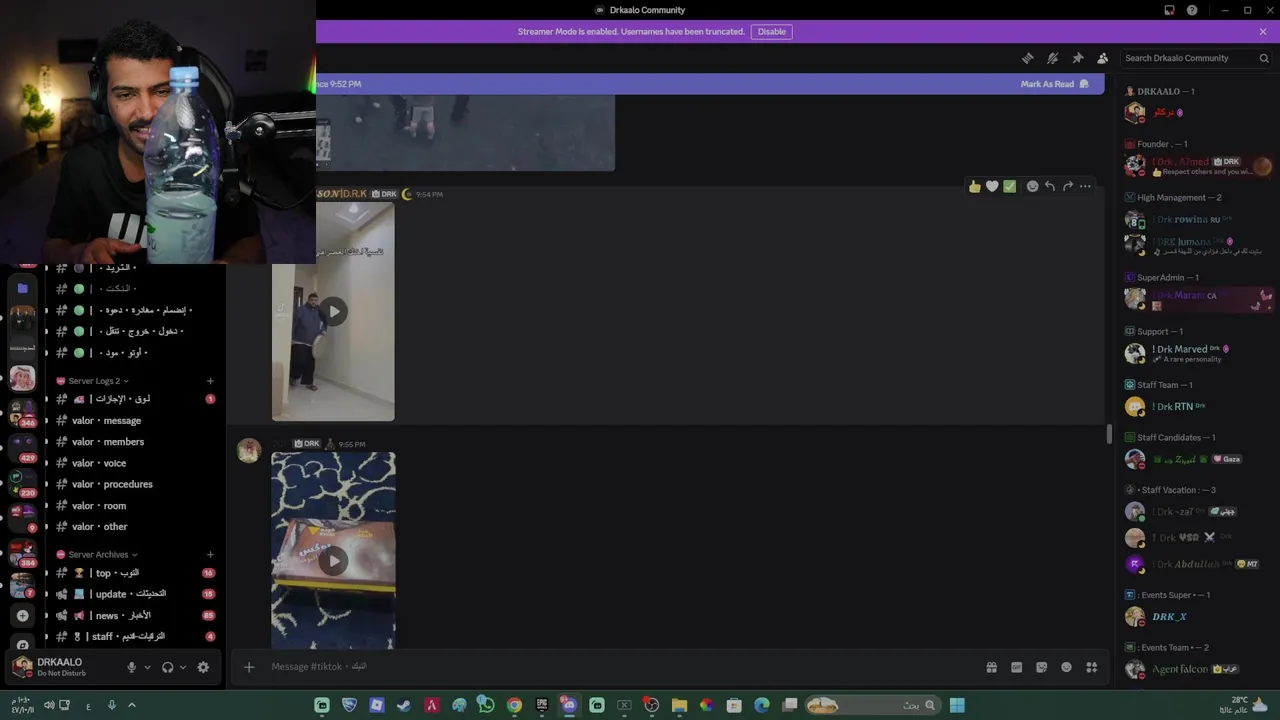Open Agent falcon member profile
Screen dimensions: 1280x720
[1196, 670]
